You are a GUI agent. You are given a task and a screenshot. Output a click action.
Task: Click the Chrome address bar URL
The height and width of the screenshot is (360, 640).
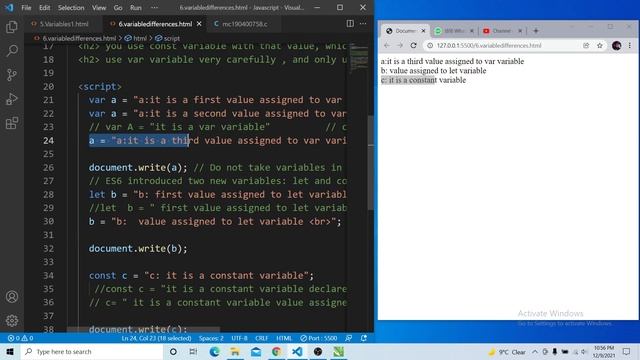coord(489,45)
